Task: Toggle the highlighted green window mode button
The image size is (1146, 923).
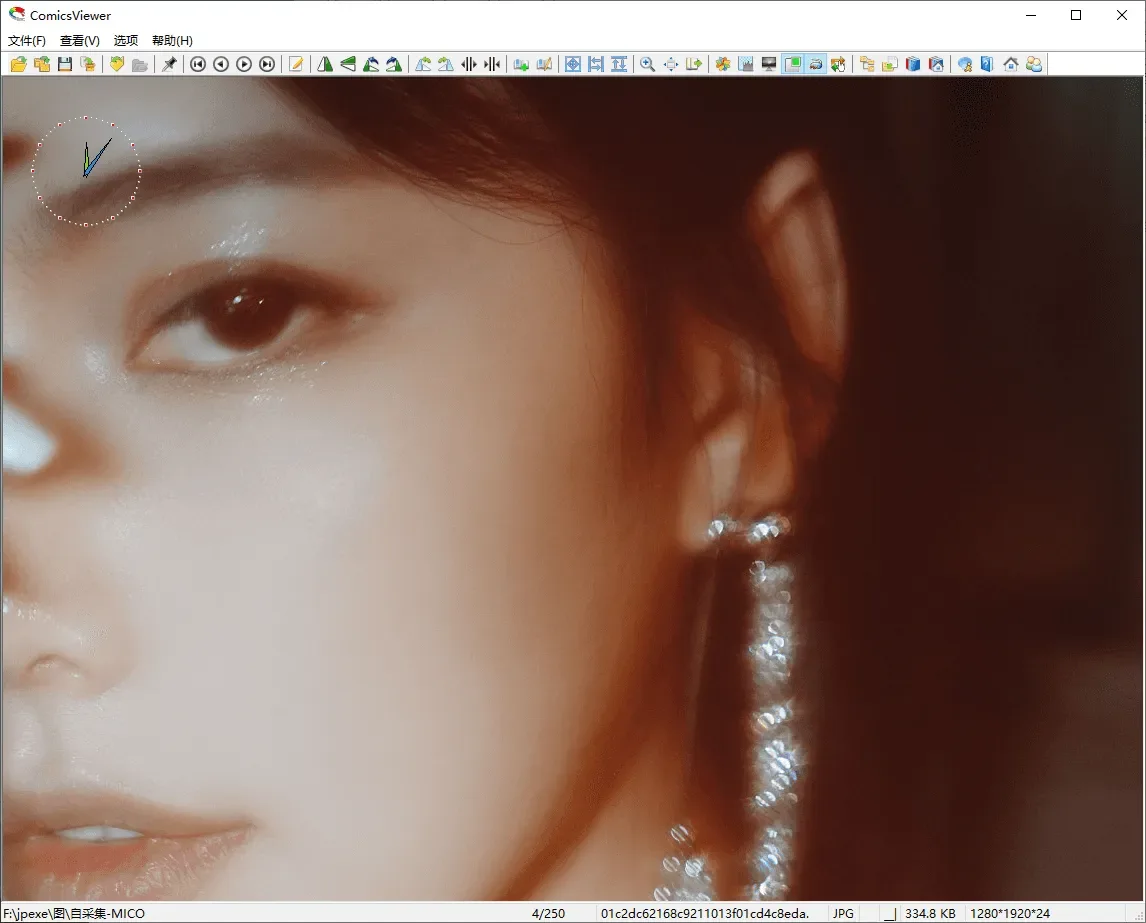Action: [792, 64]
